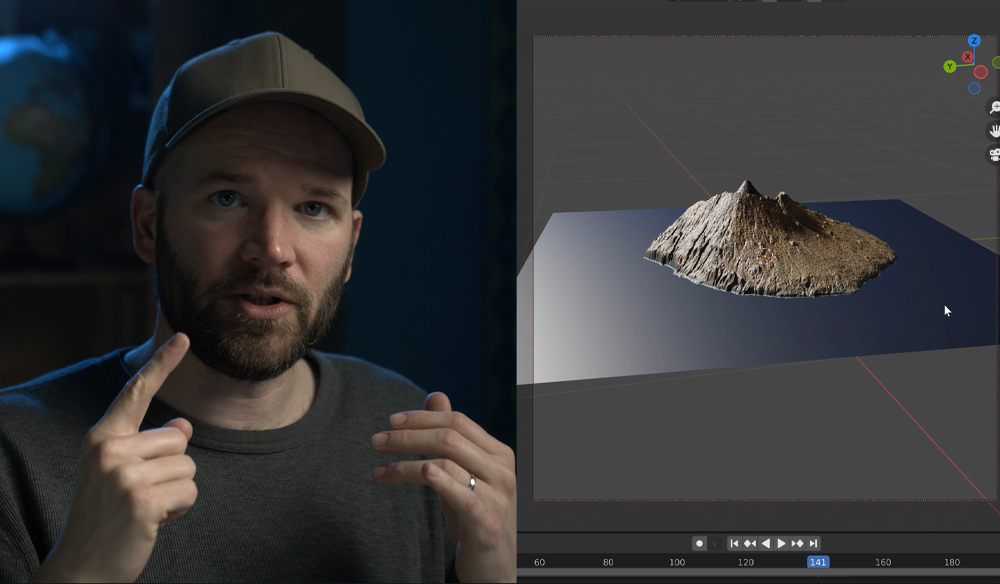Click the red negative-X sphere on the gizmo

click(980, 72)
